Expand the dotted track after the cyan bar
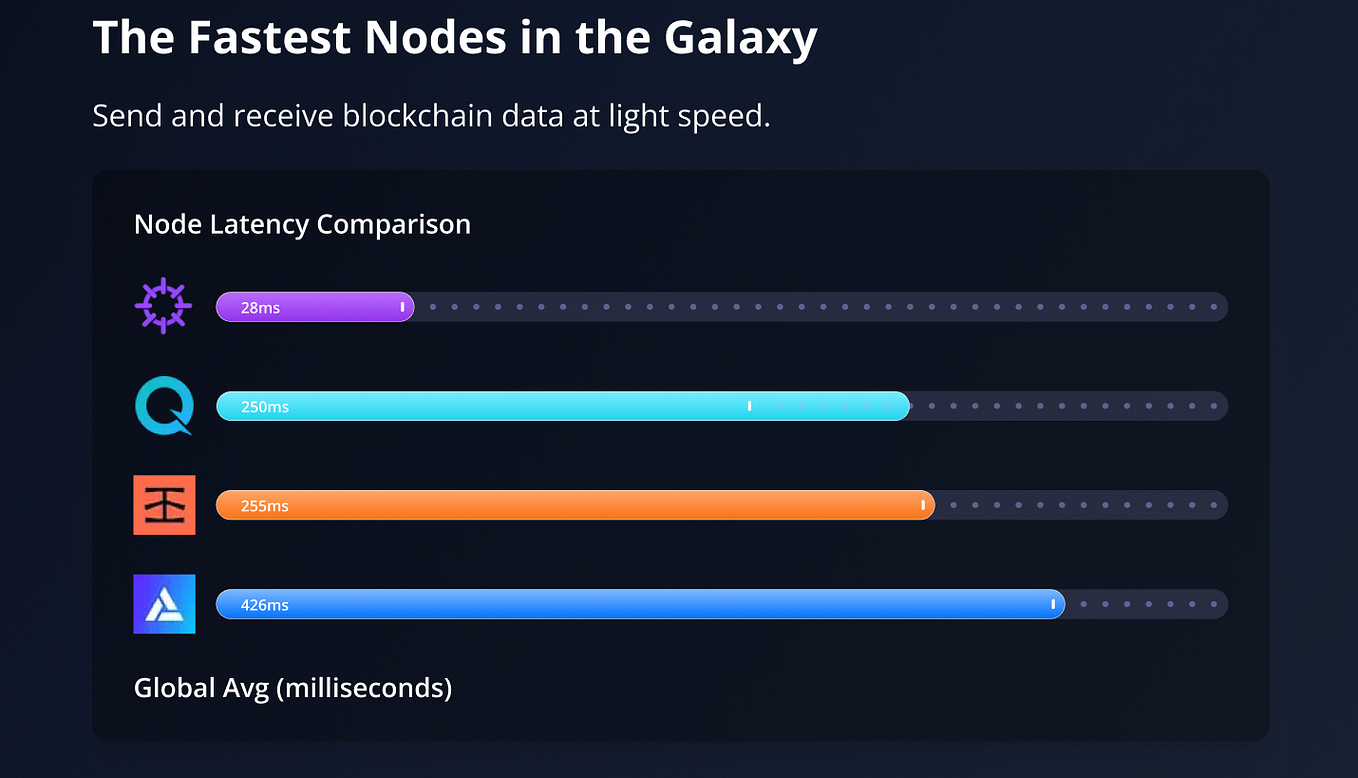 click(1070, 406)
